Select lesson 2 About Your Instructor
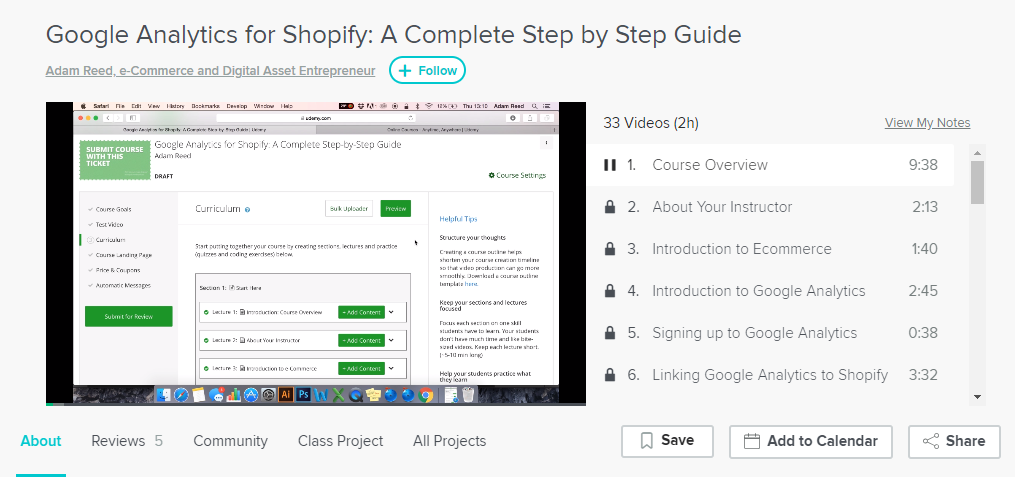This screenshot has height=478, width=1015. [x=770, y=207]
